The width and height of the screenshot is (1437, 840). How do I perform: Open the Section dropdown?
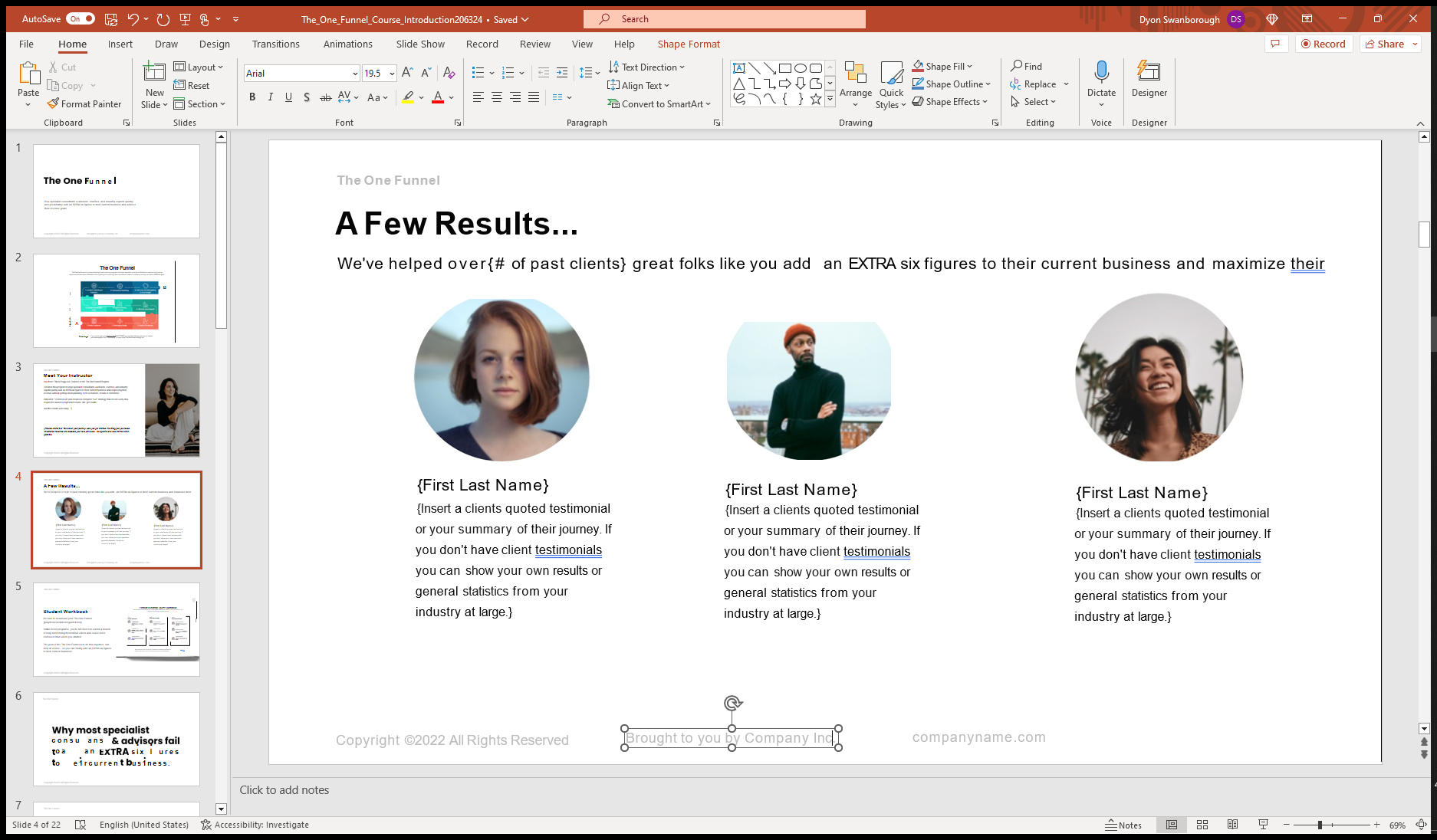tap(199, 104)
